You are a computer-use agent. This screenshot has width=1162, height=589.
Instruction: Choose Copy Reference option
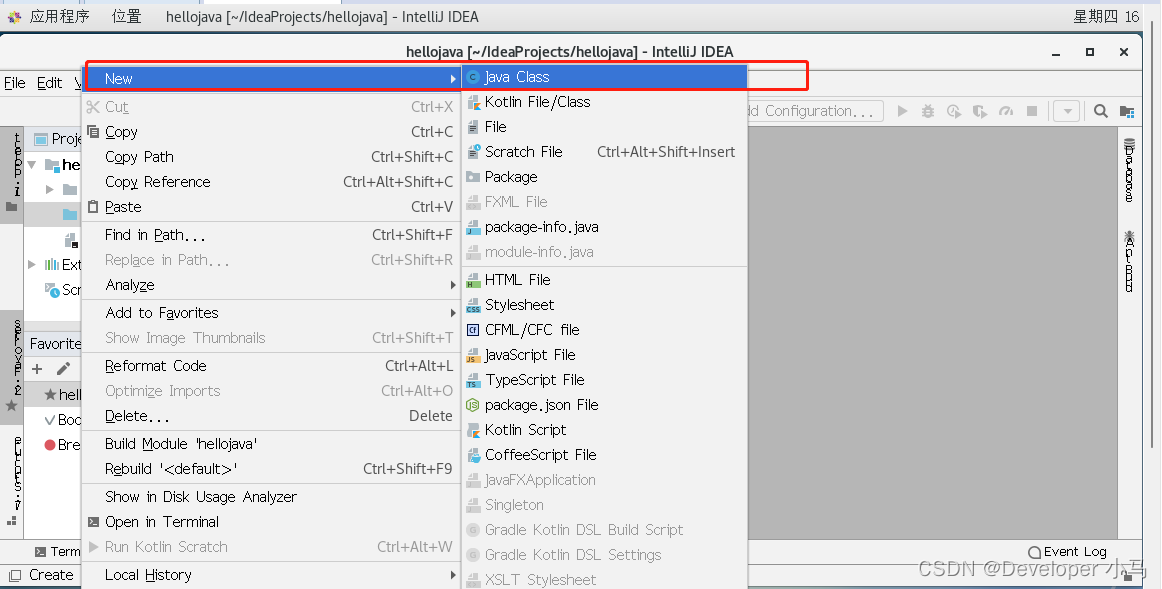click(x=271, y=182)
